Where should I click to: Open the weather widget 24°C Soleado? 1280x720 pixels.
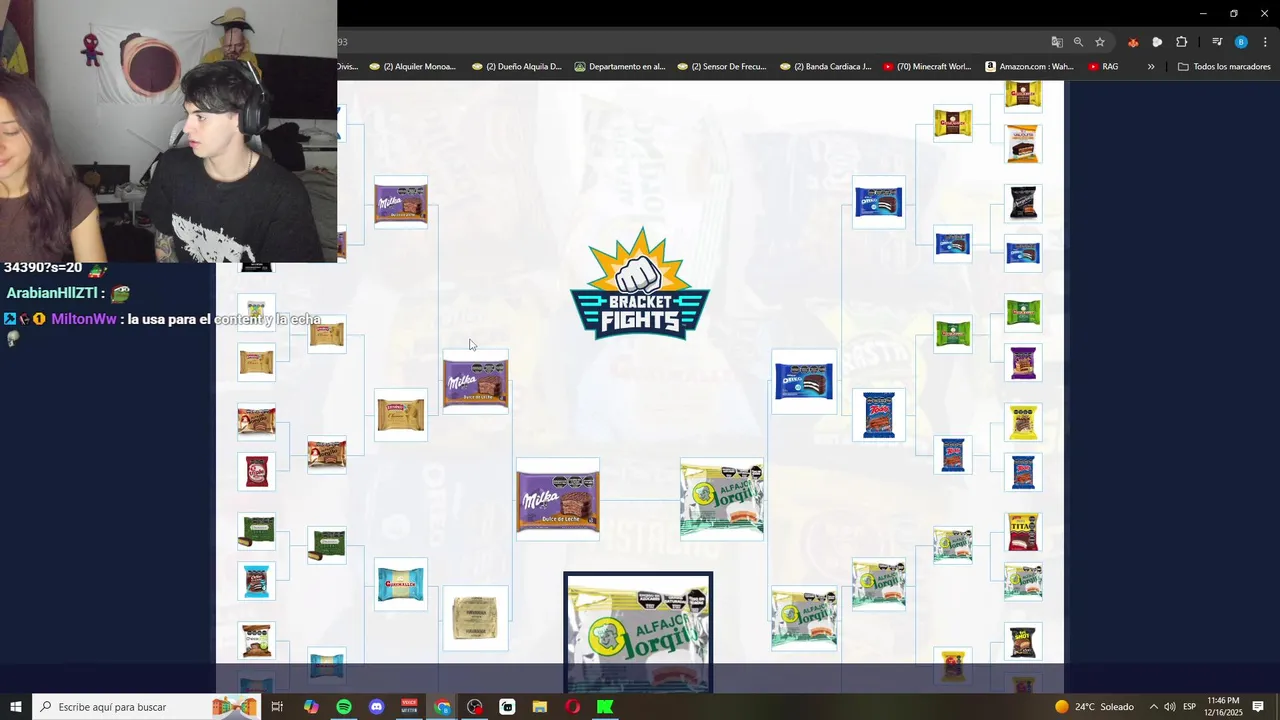[1094, 707]
